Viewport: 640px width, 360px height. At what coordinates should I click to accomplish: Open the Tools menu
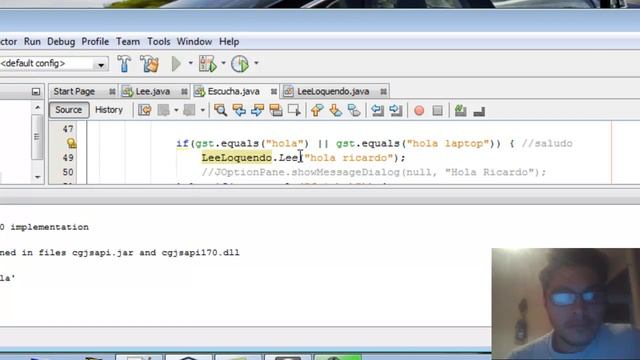point(159,42)
